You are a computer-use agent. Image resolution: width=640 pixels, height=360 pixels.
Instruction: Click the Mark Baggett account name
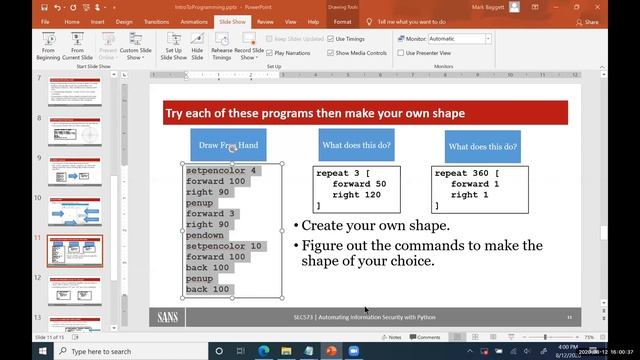(488, 7)
